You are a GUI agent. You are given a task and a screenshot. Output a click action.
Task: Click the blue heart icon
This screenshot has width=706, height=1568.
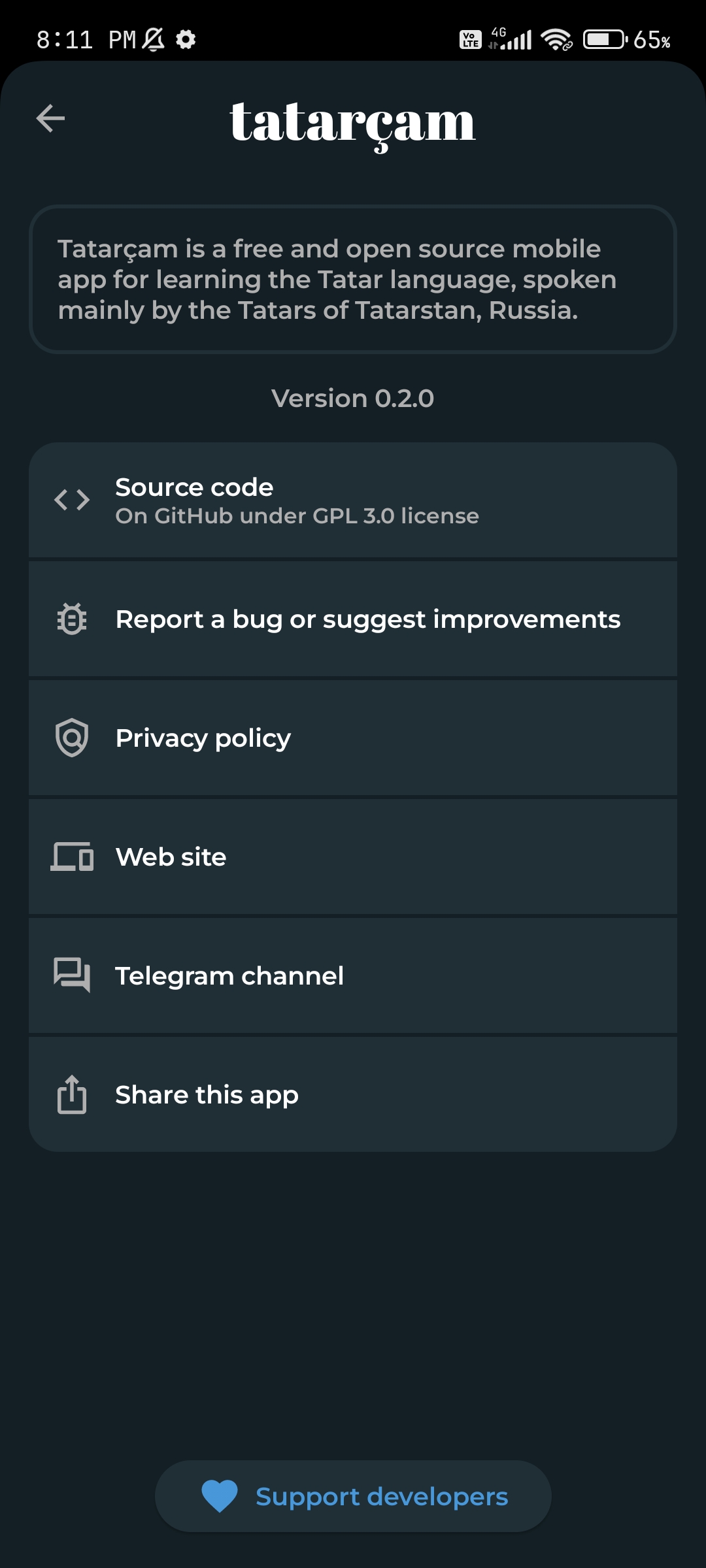(x=220, y=1496)
